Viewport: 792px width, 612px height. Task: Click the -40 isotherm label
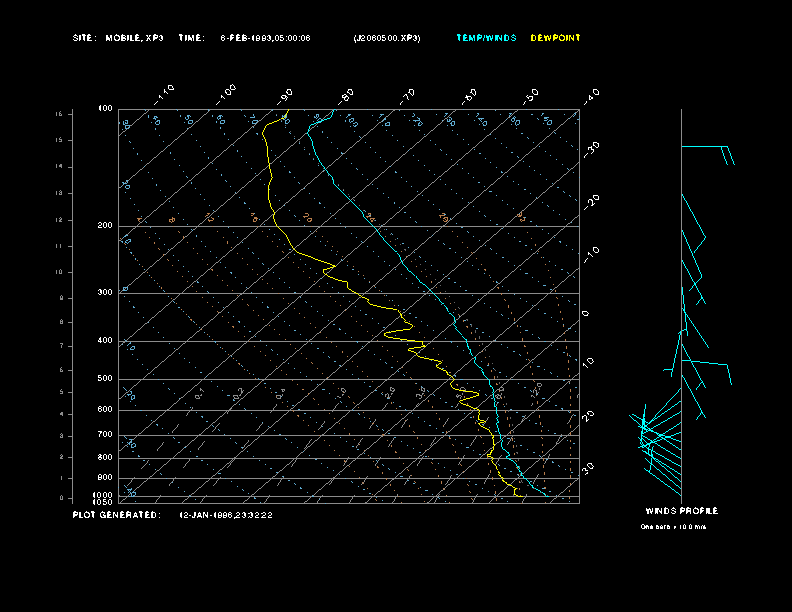pyautogui.click(x=591, y=96)
